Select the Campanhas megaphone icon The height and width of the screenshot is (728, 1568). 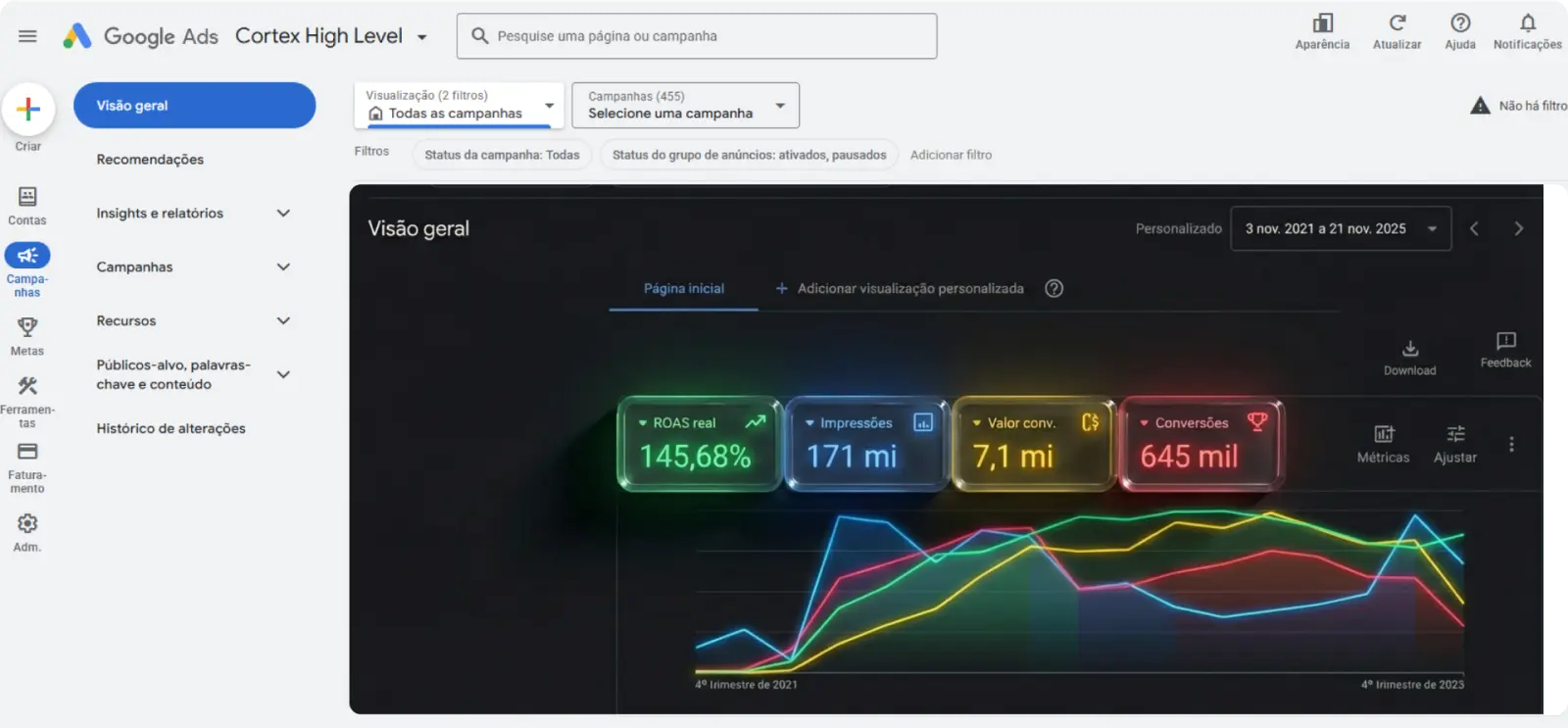pos(27,256)
